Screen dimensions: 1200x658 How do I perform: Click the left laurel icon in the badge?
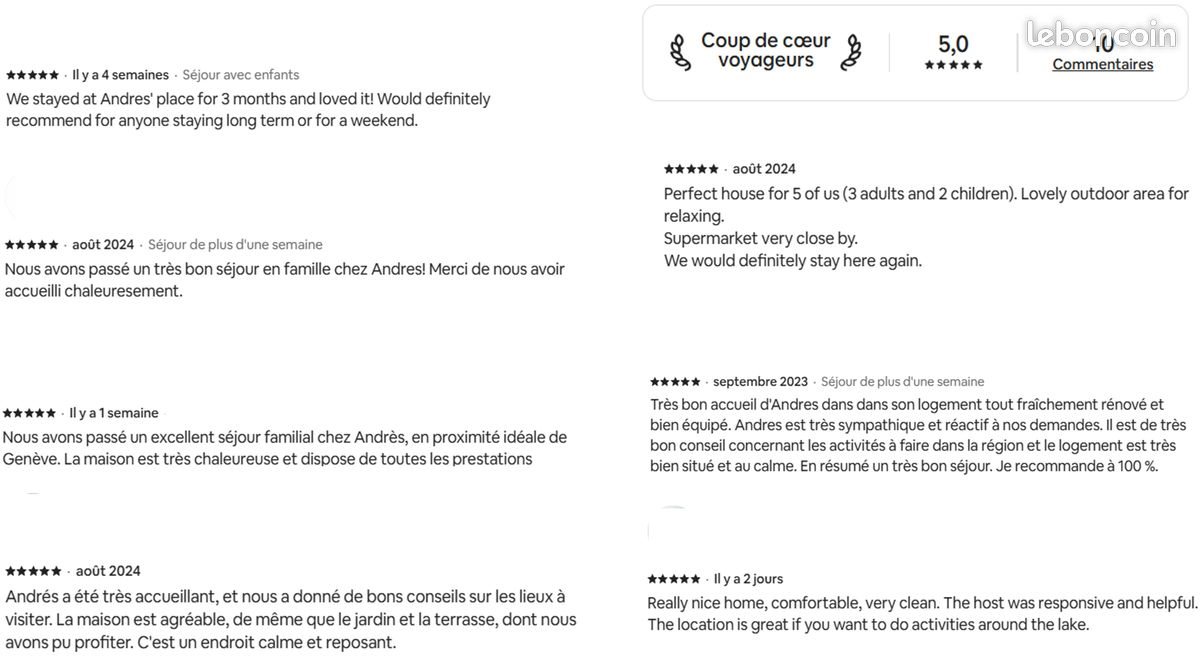tap(679, 52)
